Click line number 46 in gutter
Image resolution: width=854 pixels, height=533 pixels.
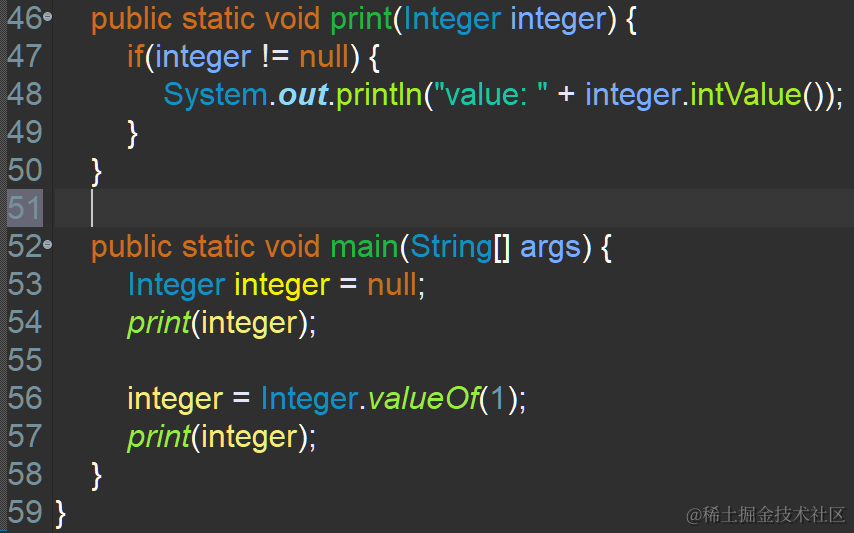[25, 18]
